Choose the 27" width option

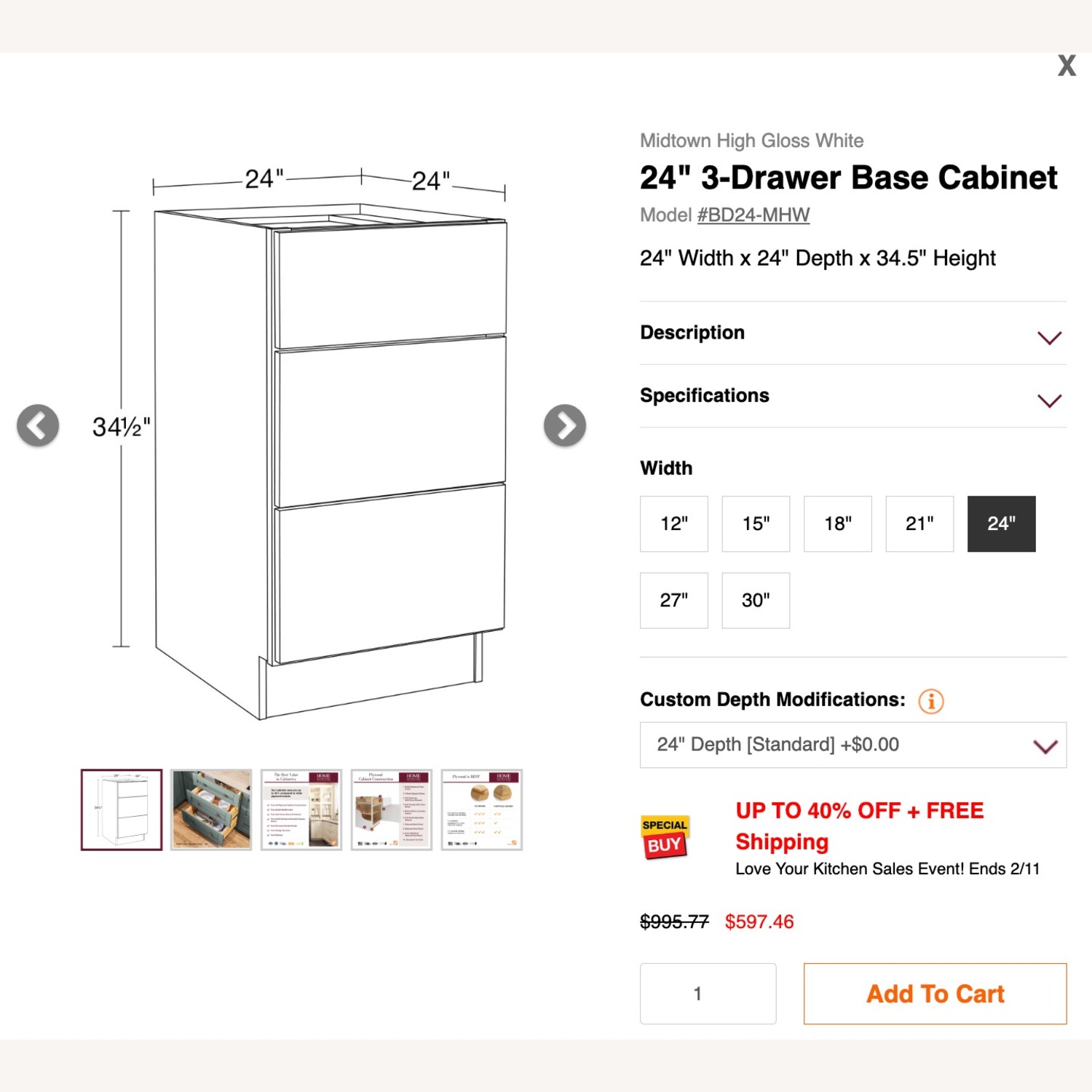(673, 600)
